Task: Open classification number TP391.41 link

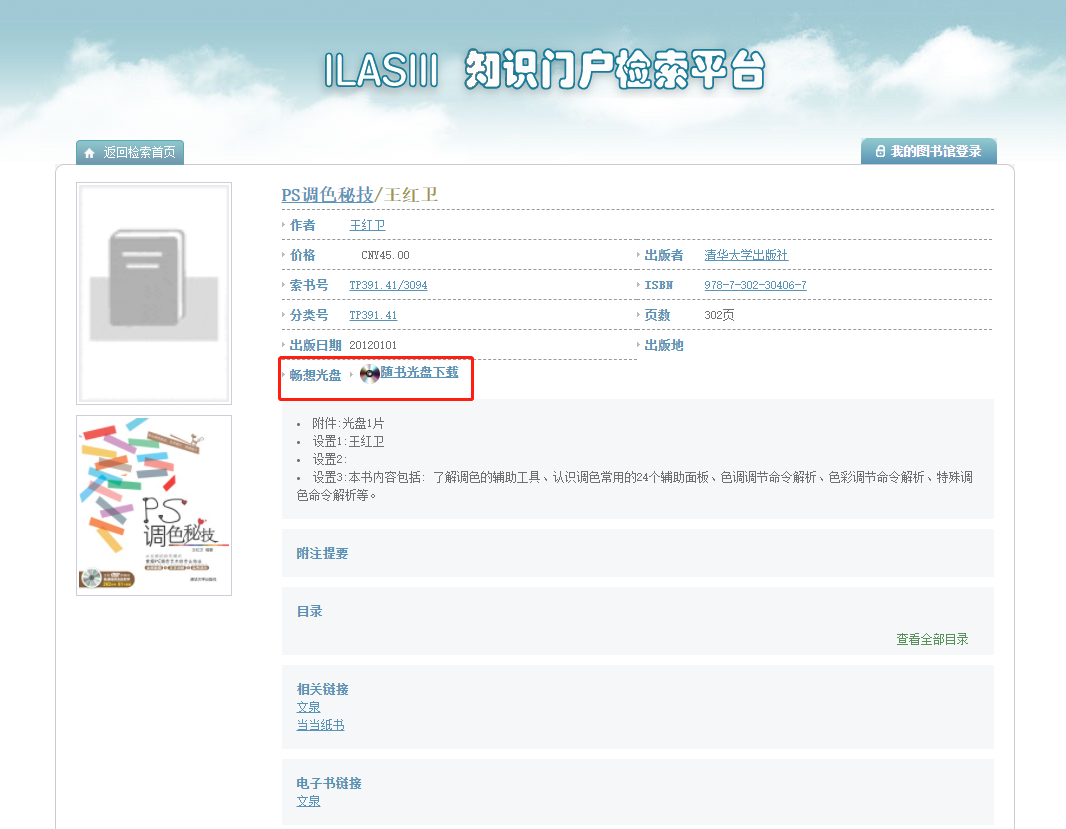Action: [373, 316]
